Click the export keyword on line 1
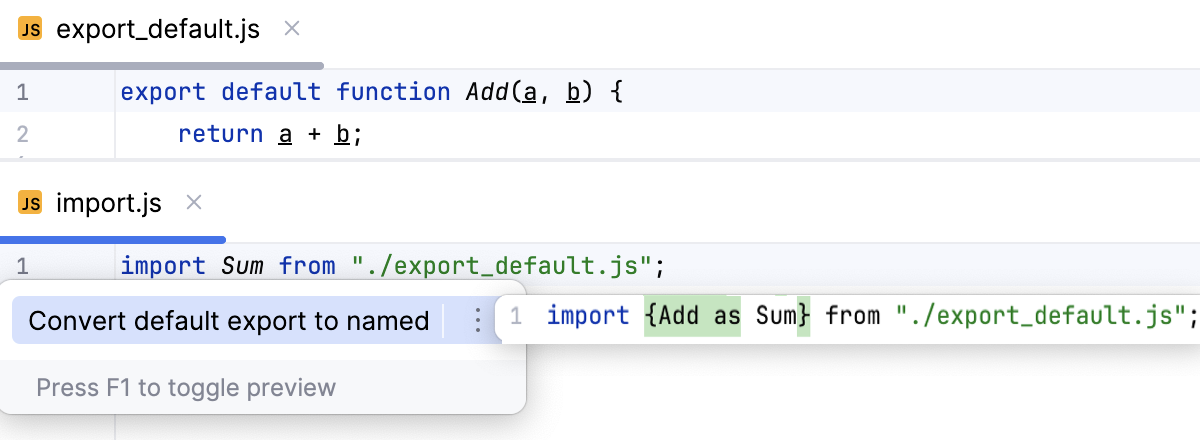 (163, 93)
